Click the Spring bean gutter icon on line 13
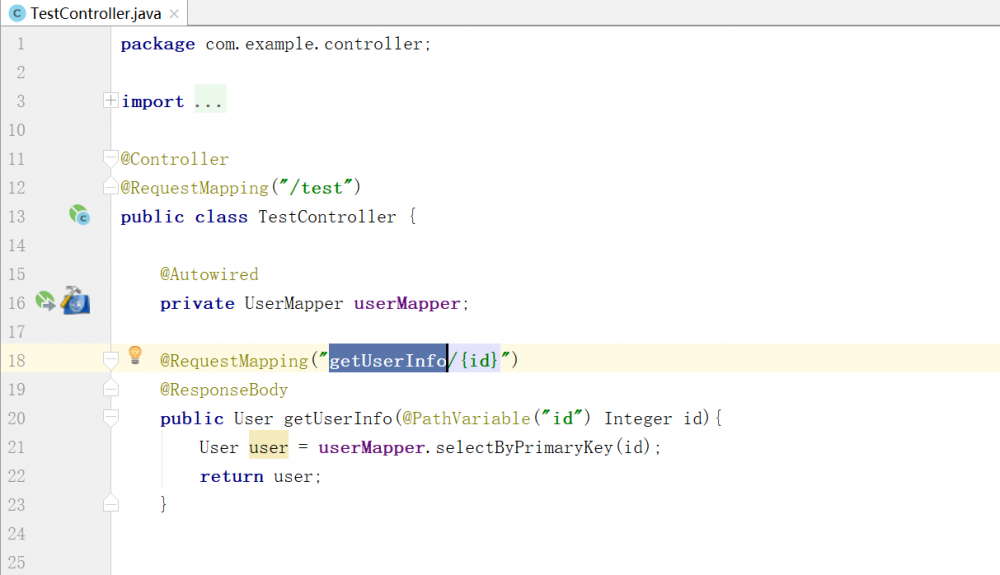 [80, 215]
